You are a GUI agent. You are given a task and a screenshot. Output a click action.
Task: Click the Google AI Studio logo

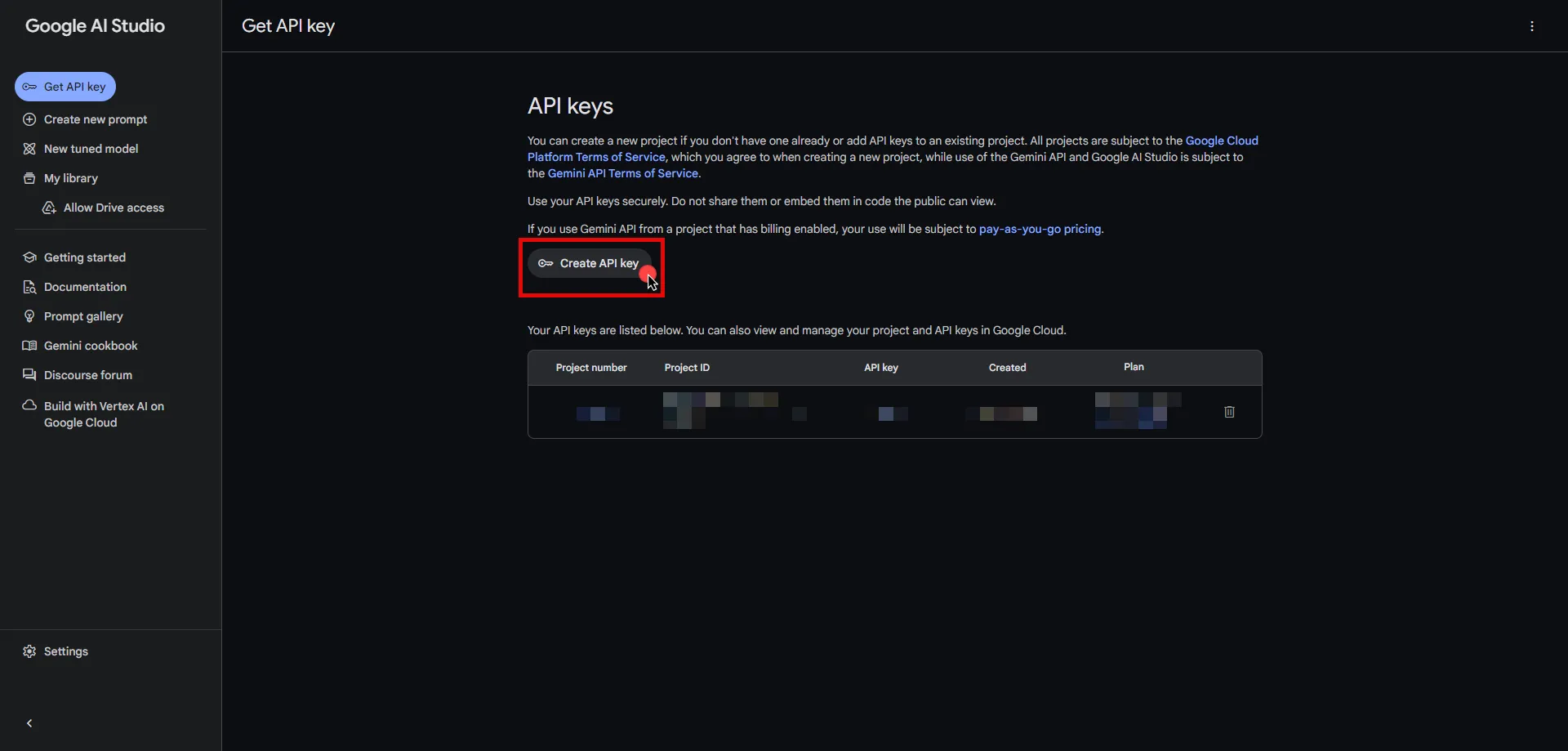(95, 26)
